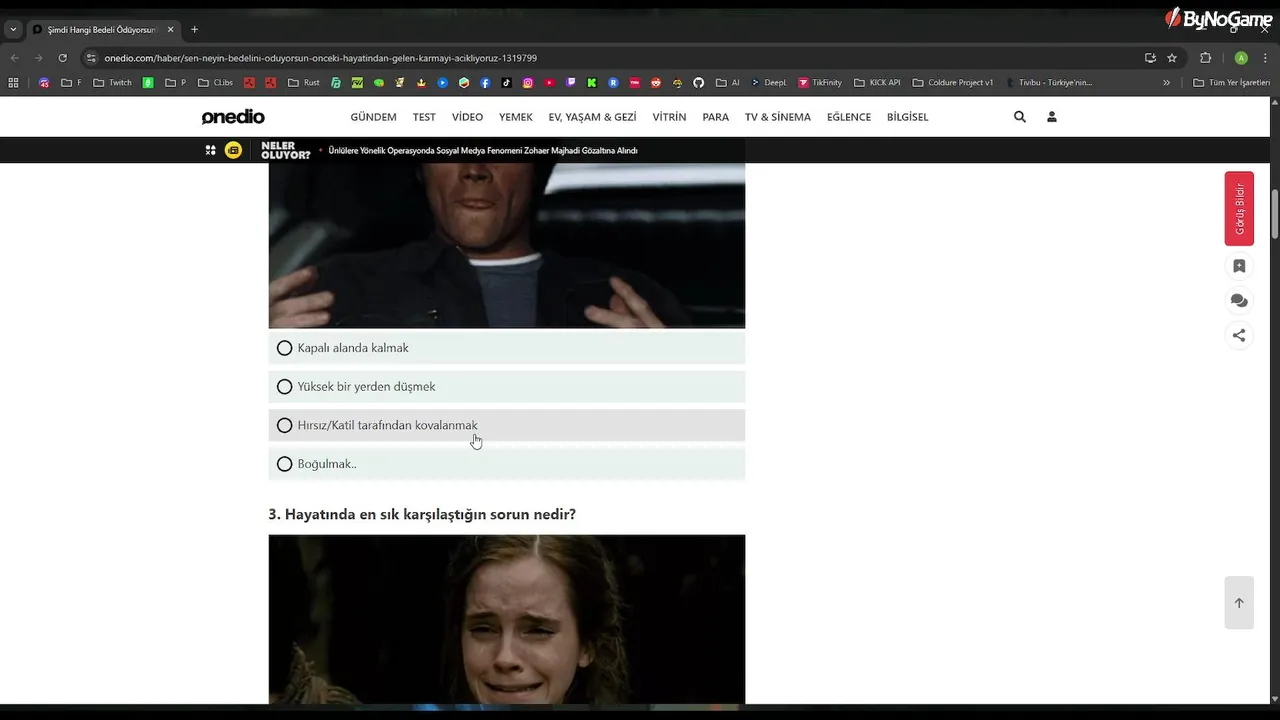
Task: Open the Twitch purple bookmark icon
Action: coord(571,83)
